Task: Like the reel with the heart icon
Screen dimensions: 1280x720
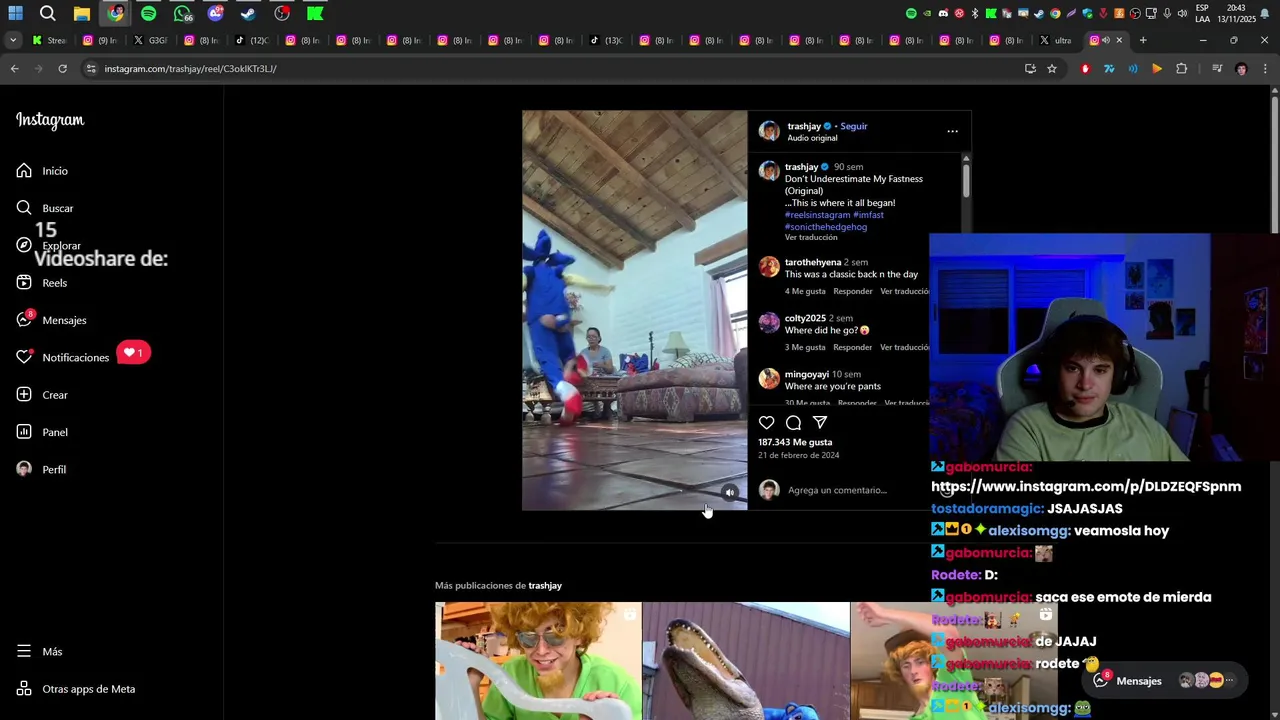Action: (x=766, y=423)
